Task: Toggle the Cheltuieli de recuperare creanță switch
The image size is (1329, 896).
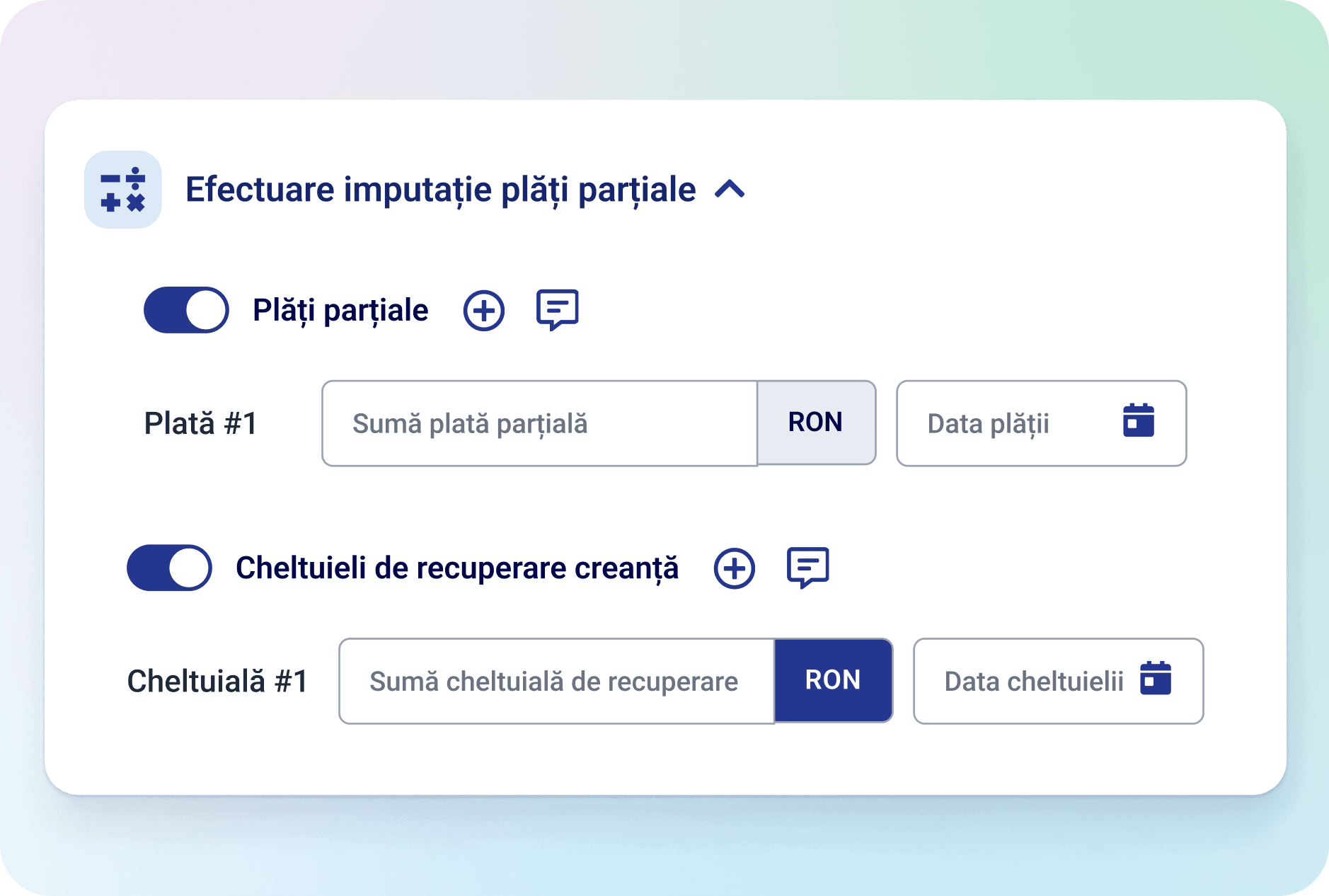Action: click(169, 568)
